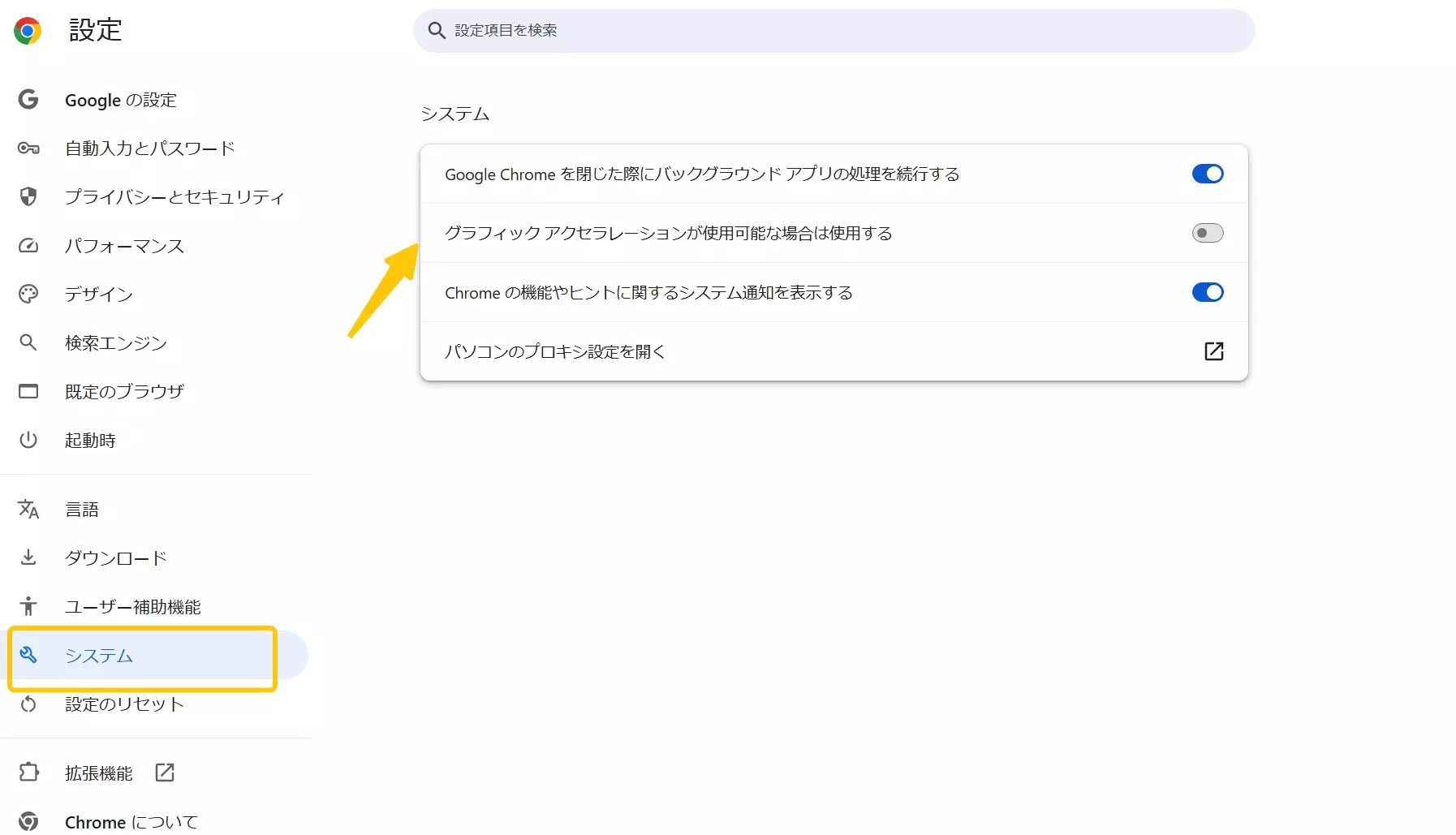Click パソコンのプロキシ設定を開く row text

[555, 351]
